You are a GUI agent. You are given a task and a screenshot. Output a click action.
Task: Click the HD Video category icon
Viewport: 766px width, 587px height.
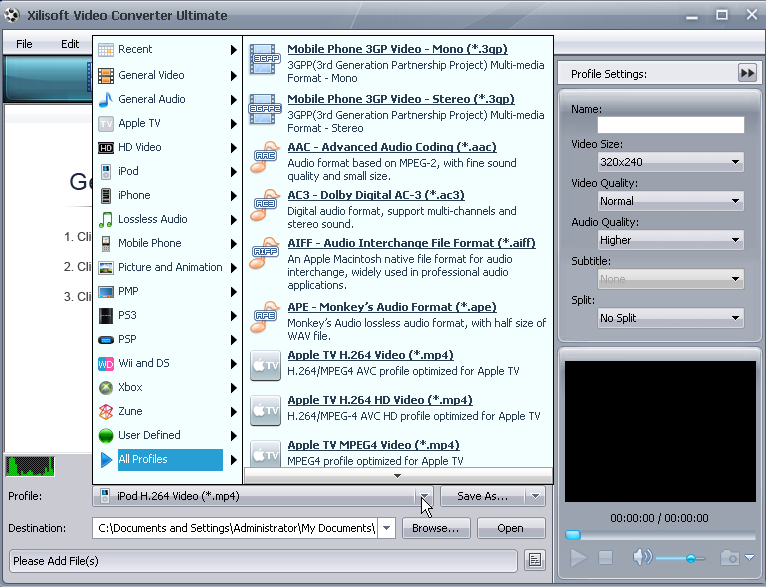pos(106,147)
